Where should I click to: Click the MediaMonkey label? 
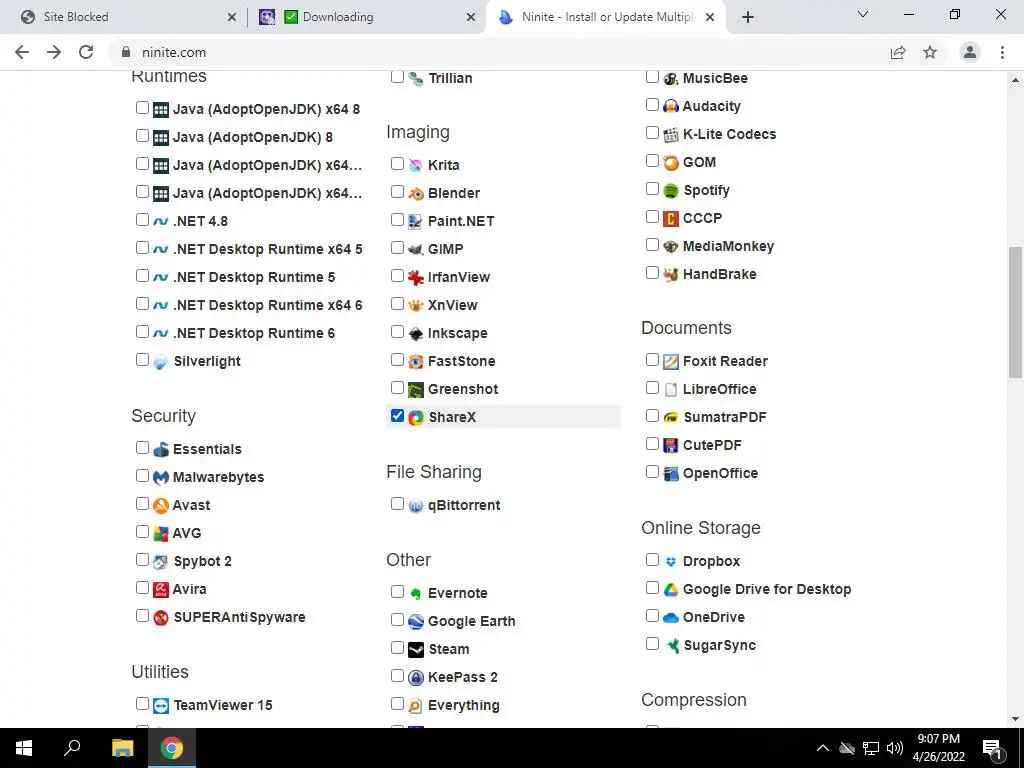[x=728, y=247]
